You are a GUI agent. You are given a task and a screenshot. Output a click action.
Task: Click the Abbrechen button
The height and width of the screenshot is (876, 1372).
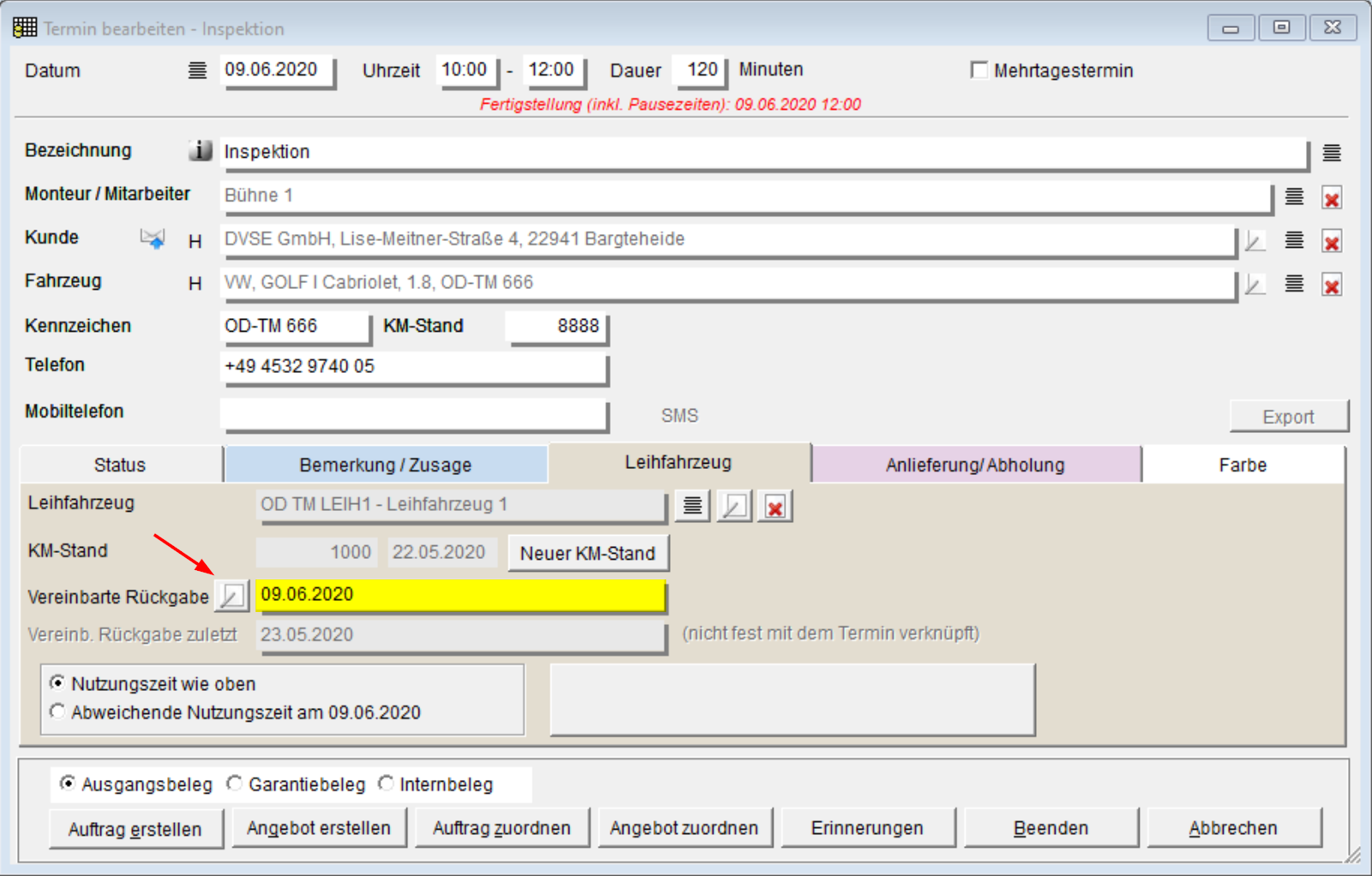click(1234, 828)
